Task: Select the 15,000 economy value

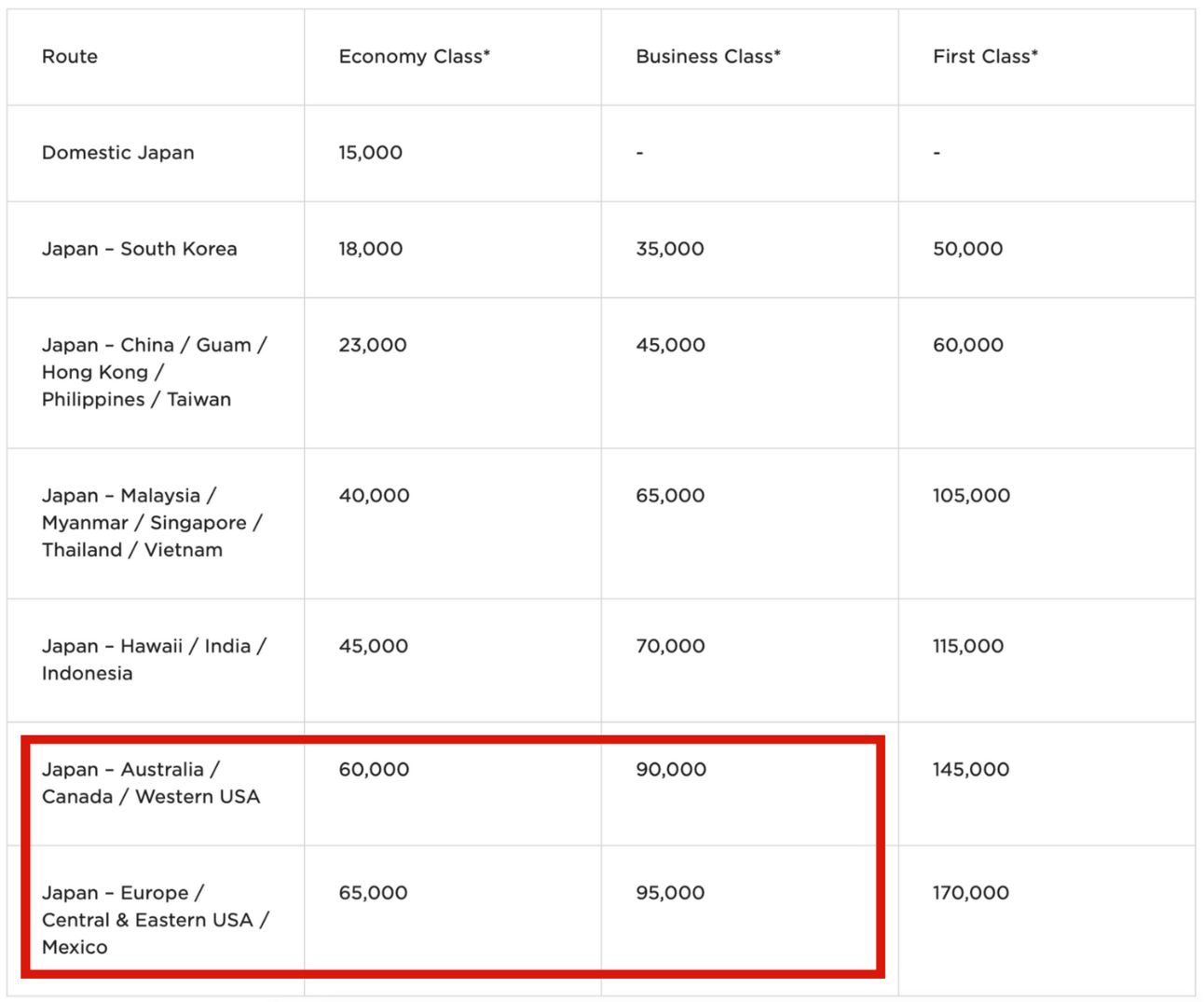Action: (x=371, y=153)
